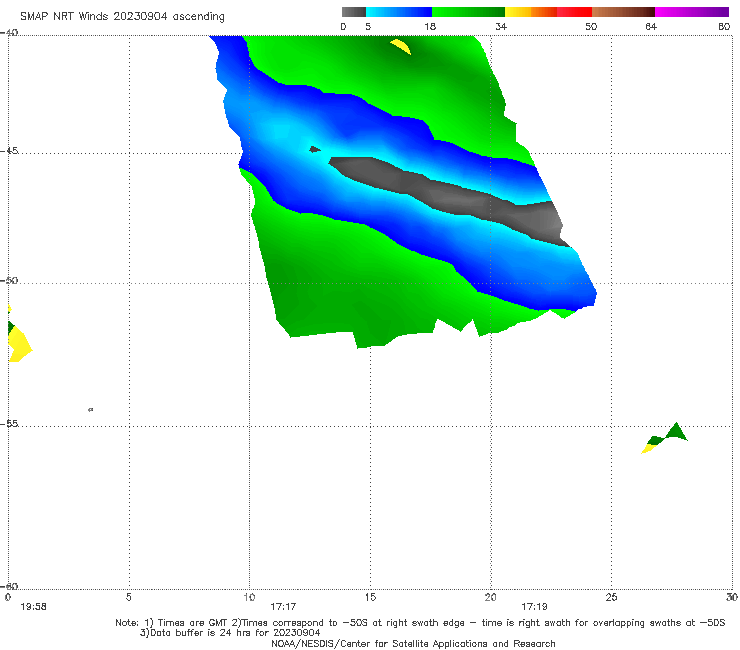Click the title 'SMAP NRT Winds 20230904 ascending'

[122, 17]
